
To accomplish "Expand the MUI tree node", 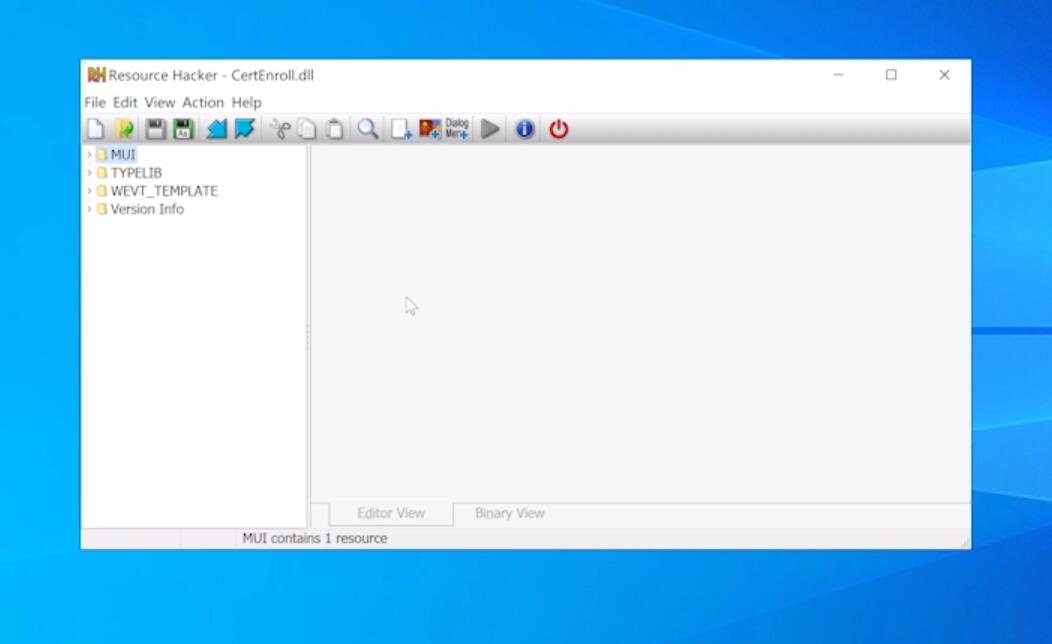I will (89, 155).
